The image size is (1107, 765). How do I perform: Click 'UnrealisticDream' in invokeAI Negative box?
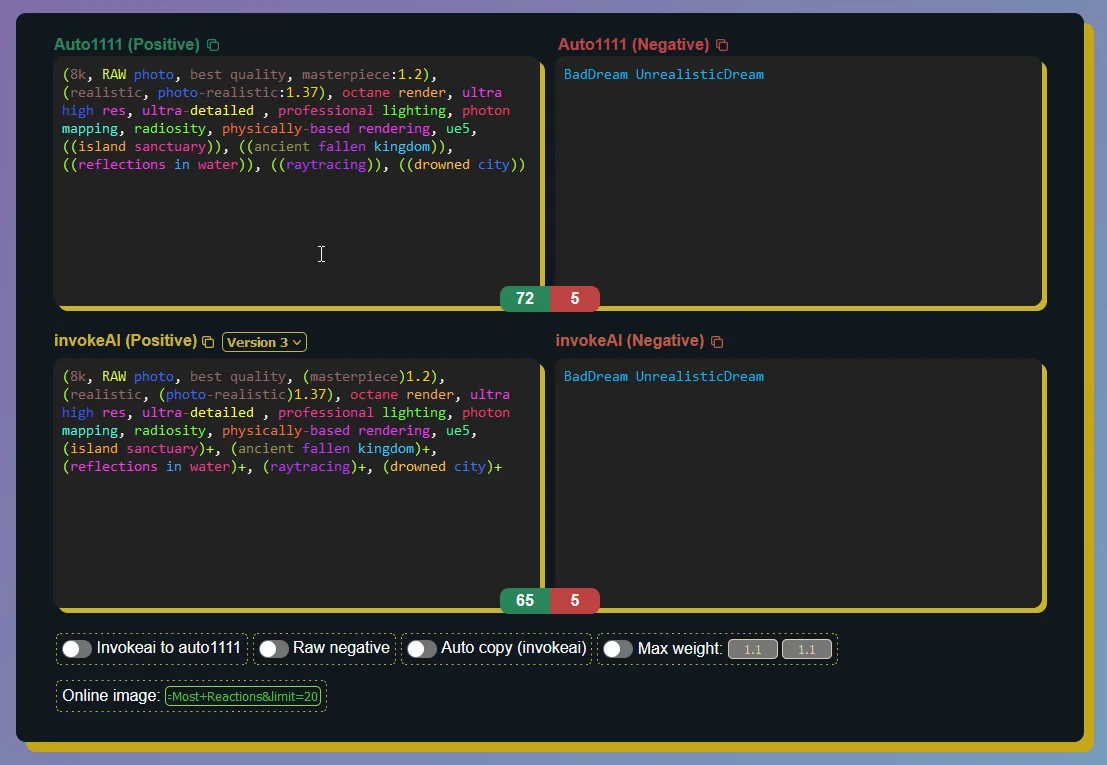(x=700, y=377)
